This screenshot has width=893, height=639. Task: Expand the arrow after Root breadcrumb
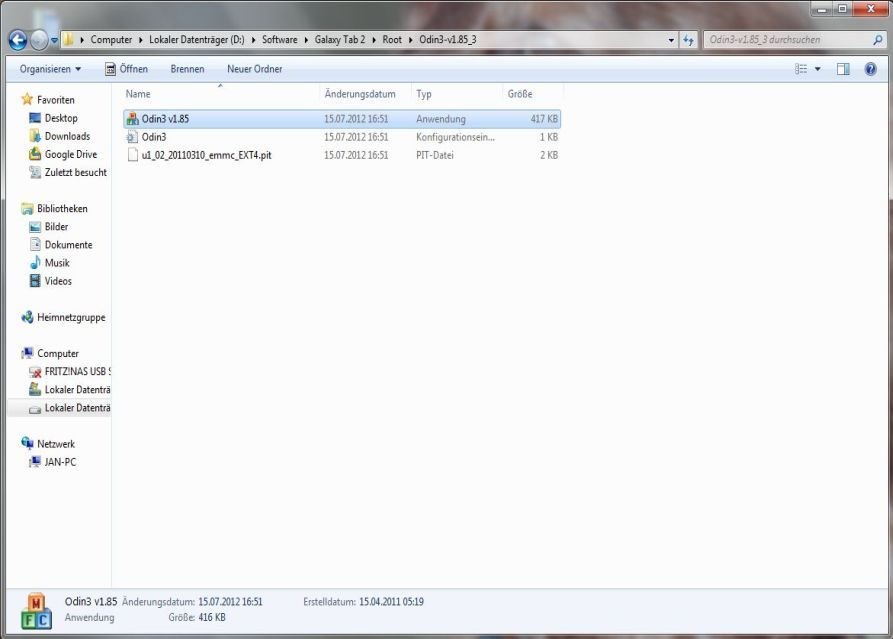point(410,40)
